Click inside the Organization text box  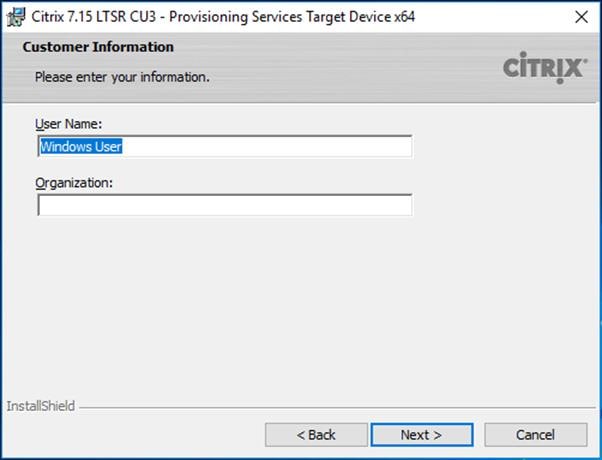225,205
